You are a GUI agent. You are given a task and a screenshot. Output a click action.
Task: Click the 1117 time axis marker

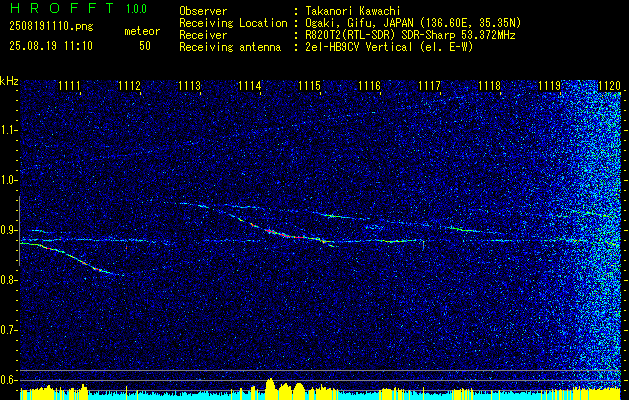tap(429, 85)
